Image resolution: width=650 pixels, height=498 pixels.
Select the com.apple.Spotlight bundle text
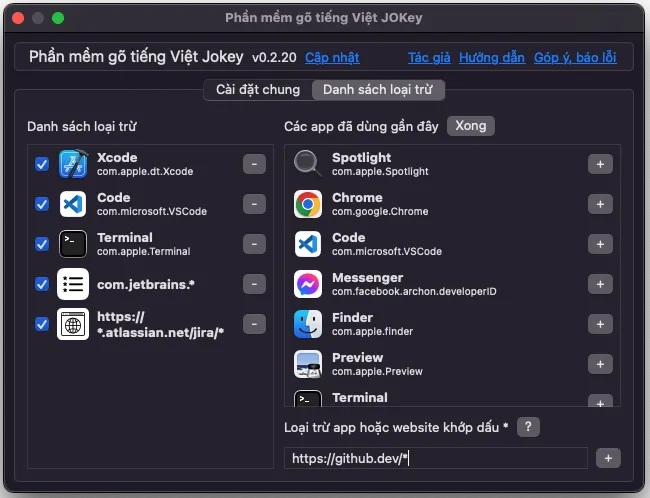[380, 172]
